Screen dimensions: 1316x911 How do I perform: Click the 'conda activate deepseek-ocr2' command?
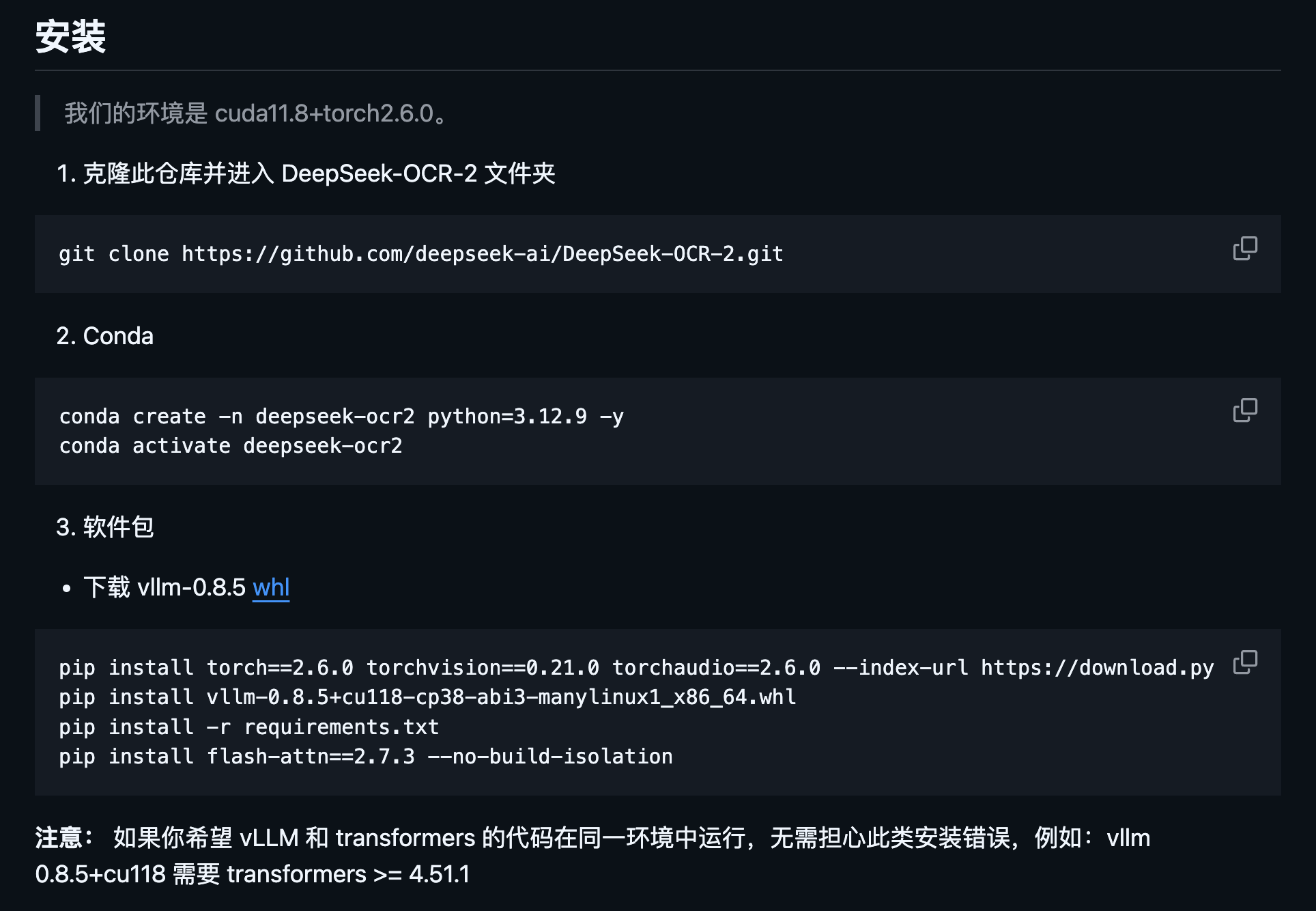click(x=231, y=445)
